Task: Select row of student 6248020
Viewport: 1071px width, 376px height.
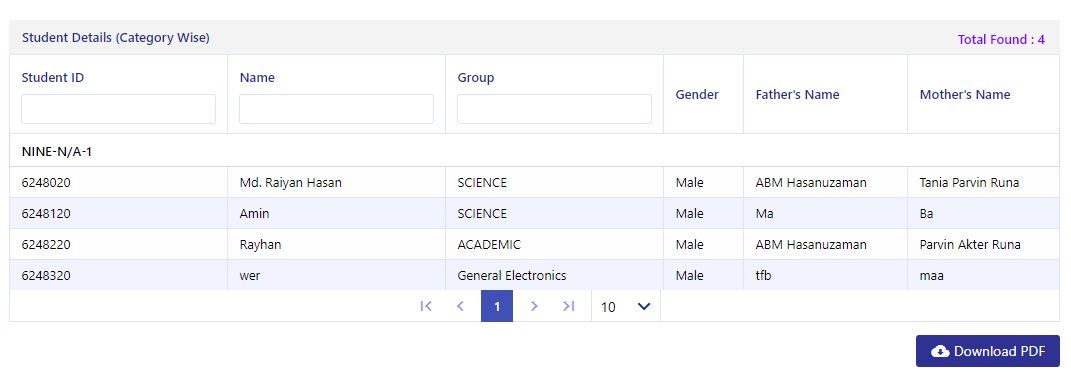Action: [534, 183]
